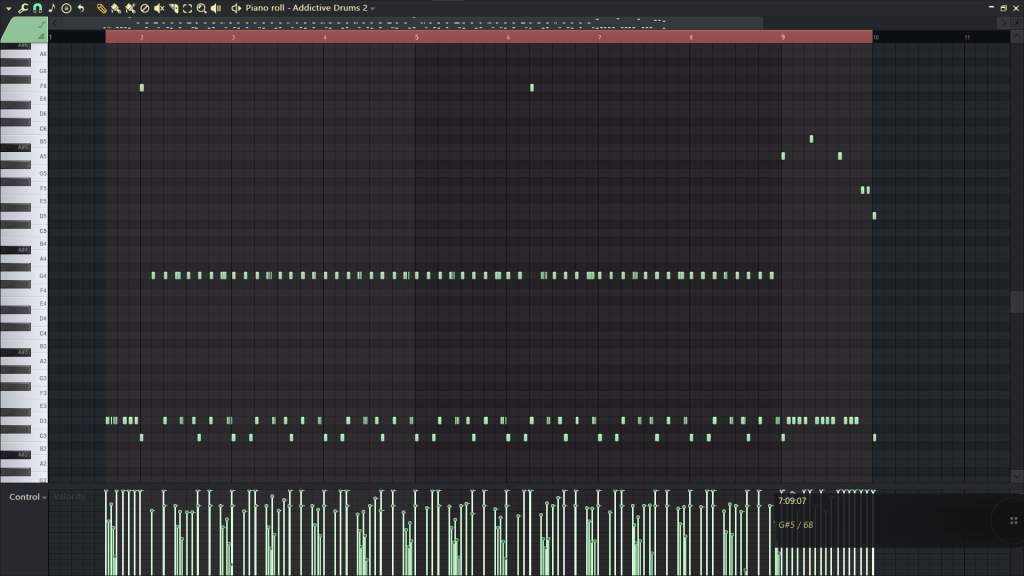
Task: Select the mute tool
Action: 159,8
